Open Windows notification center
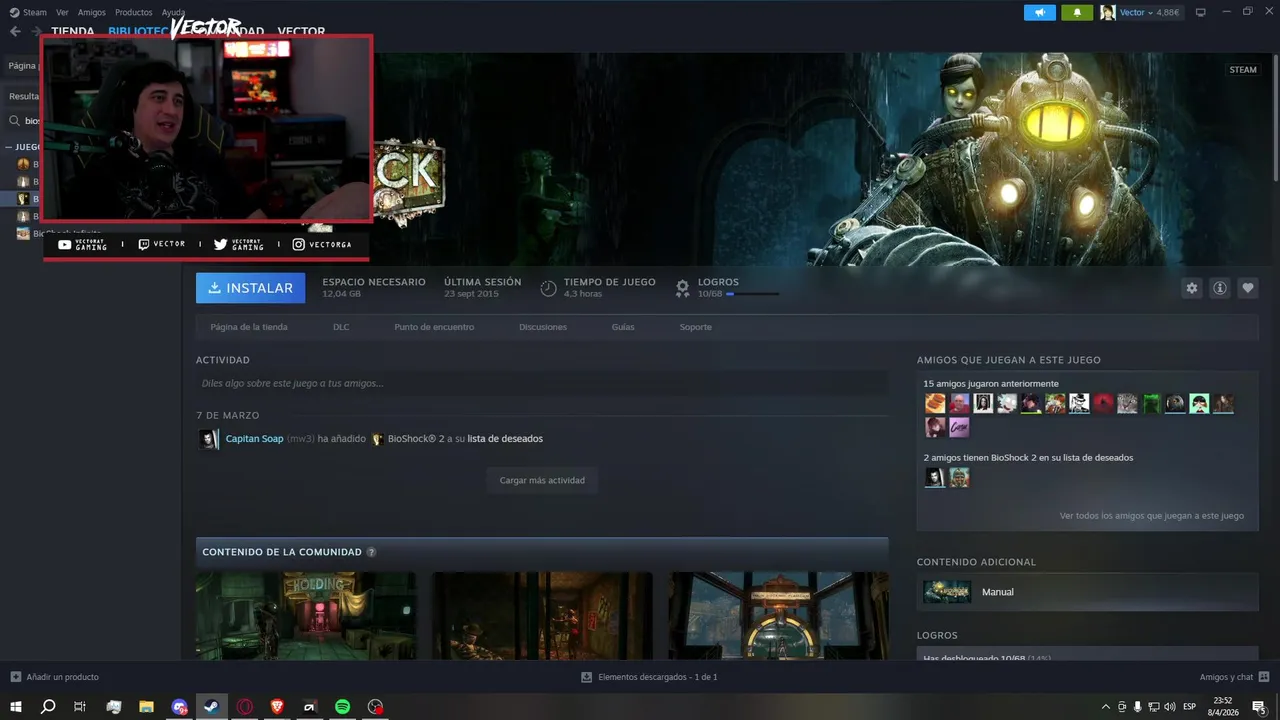This screenshot has width=1280, height=720. (x=1259, y=707)
